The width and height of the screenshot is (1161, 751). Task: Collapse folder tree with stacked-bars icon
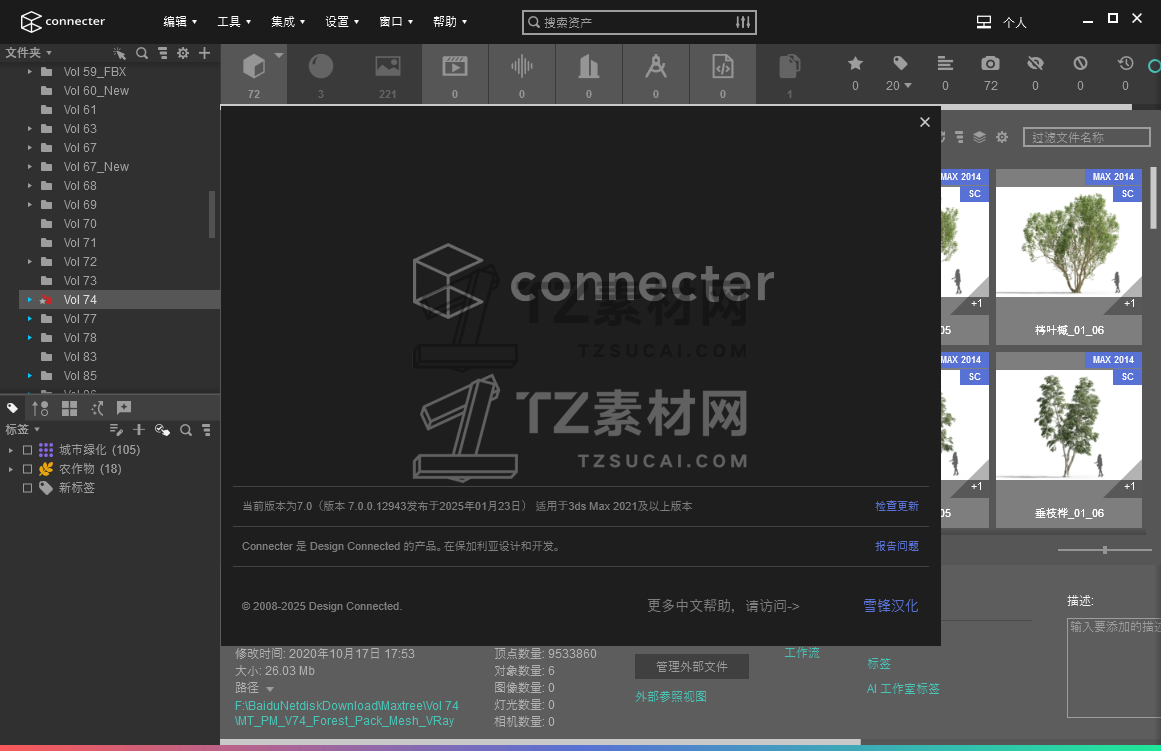[163, 53]
